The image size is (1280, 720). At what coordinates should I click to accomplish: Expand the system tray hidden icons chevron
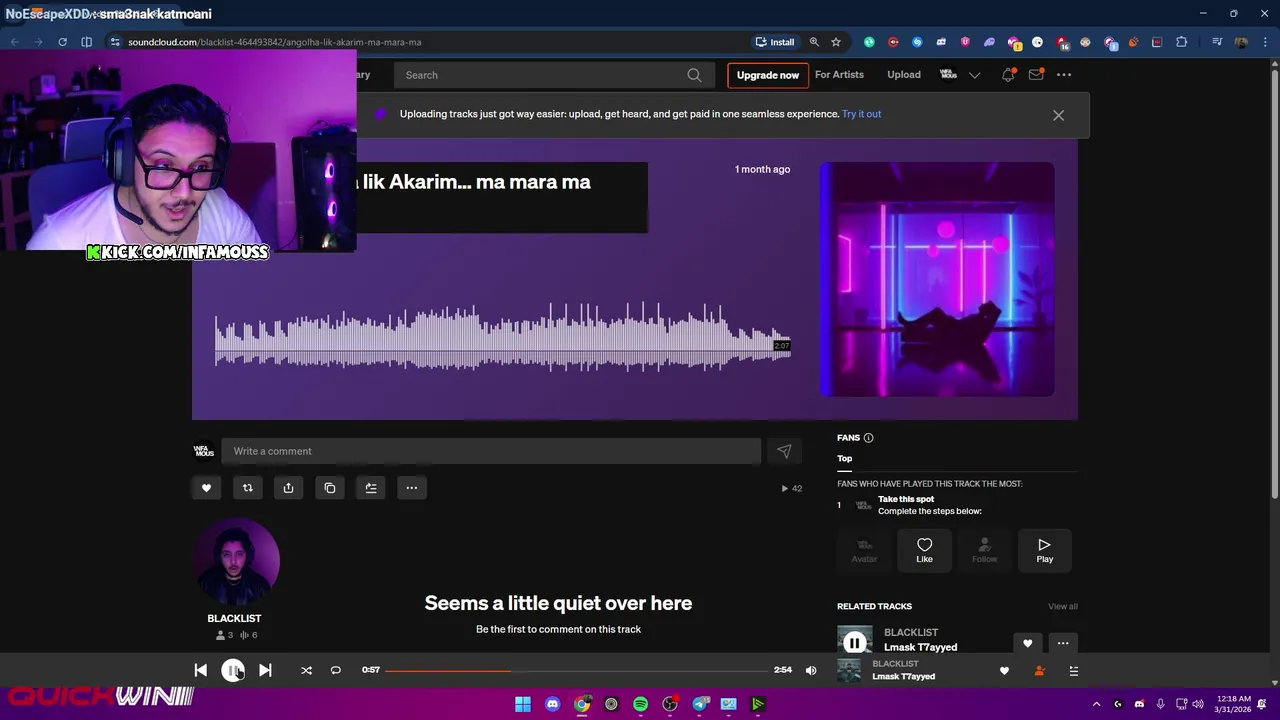tap(1097, 704)
